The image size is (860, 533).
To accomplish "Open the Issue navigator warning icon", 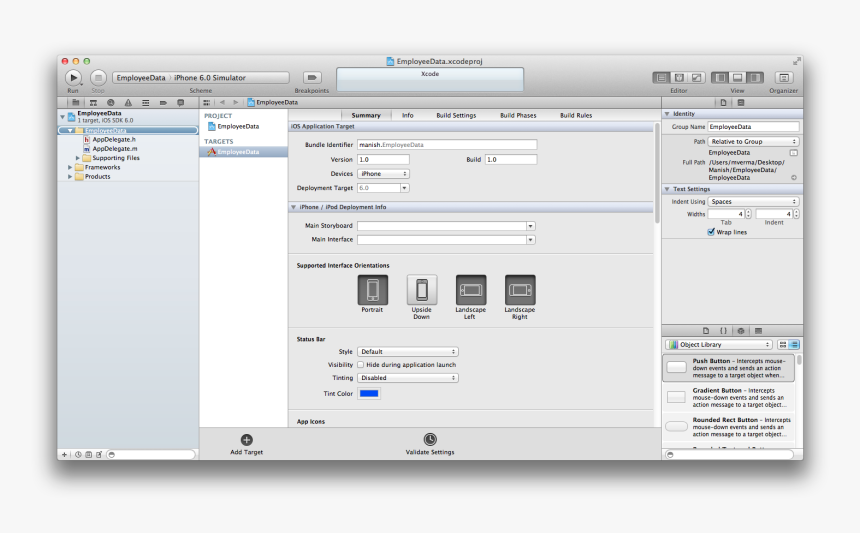I will click(128, 103).
